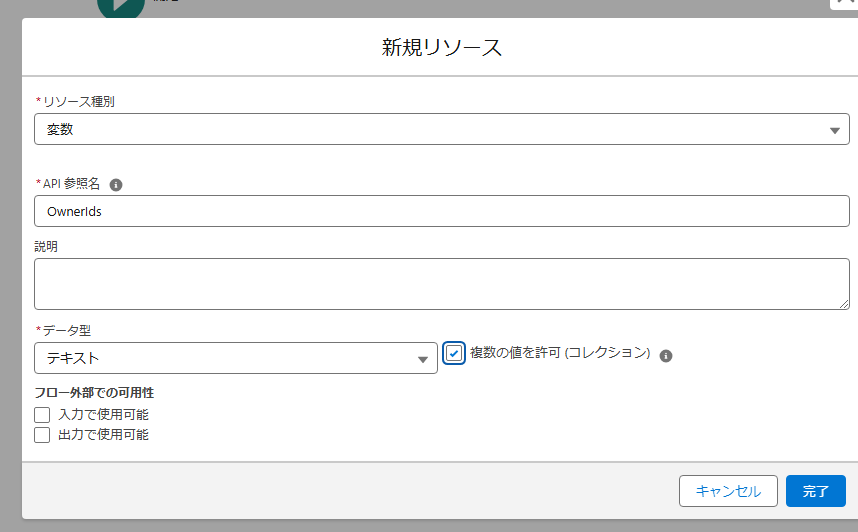Enable 出力で使用可能 checkbox
Viewport: 858px width, 532px height.
(x=42, y=435)
